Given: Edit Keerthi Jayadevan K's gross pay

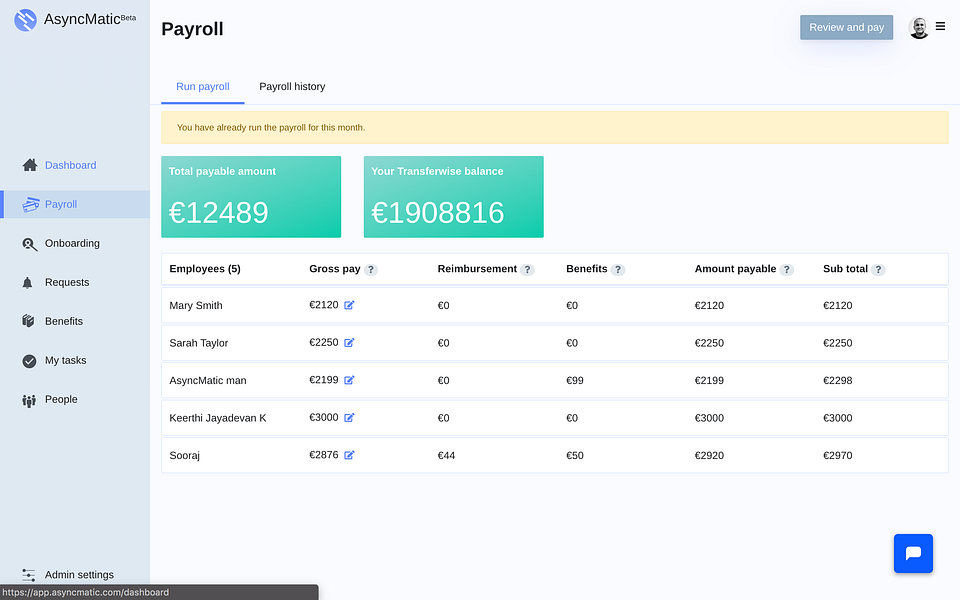Looking at the screenshot, I should [x=349, y=418].
